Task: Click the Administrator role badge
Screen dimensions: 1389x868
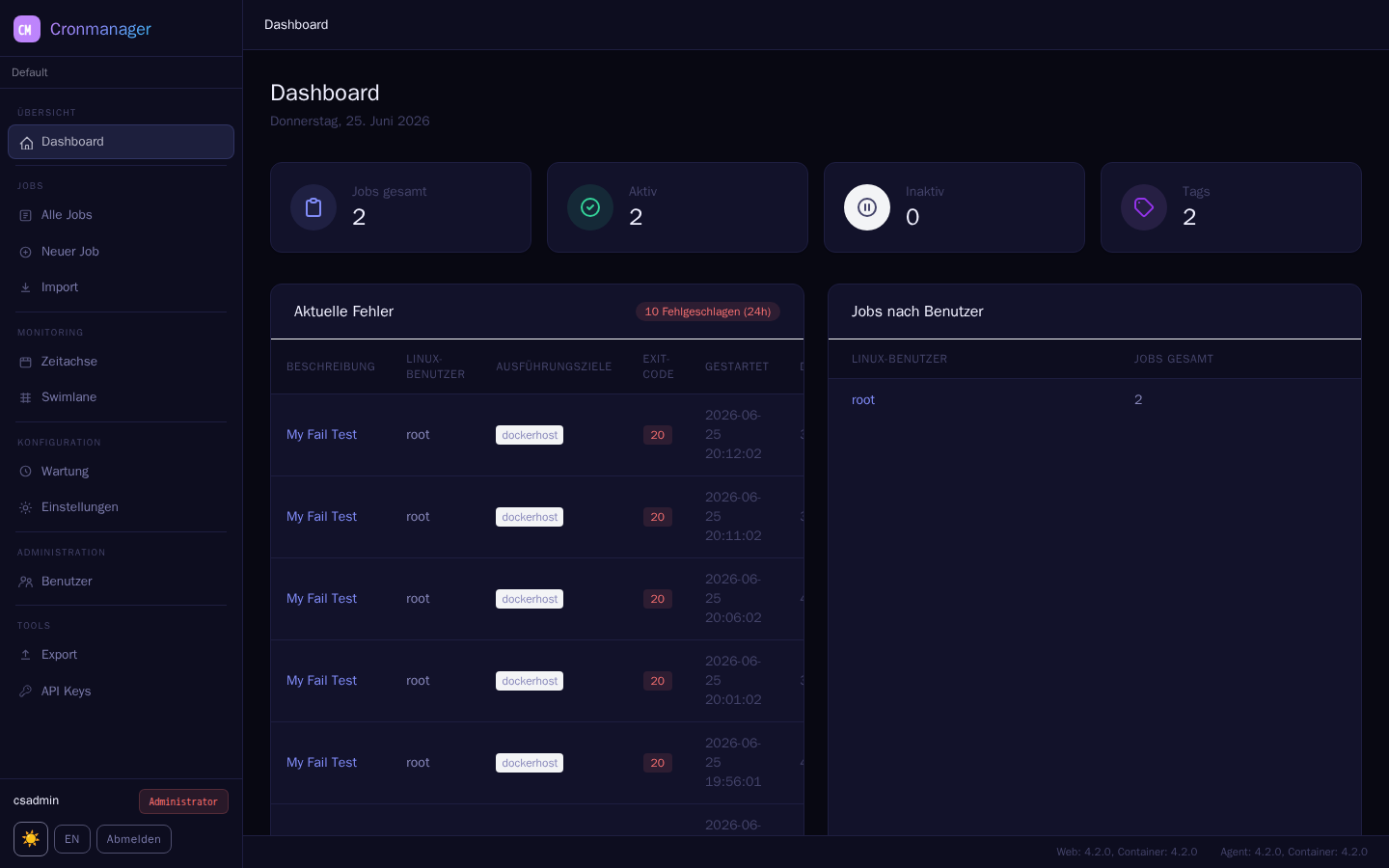Action: click(x=183, y=801)
